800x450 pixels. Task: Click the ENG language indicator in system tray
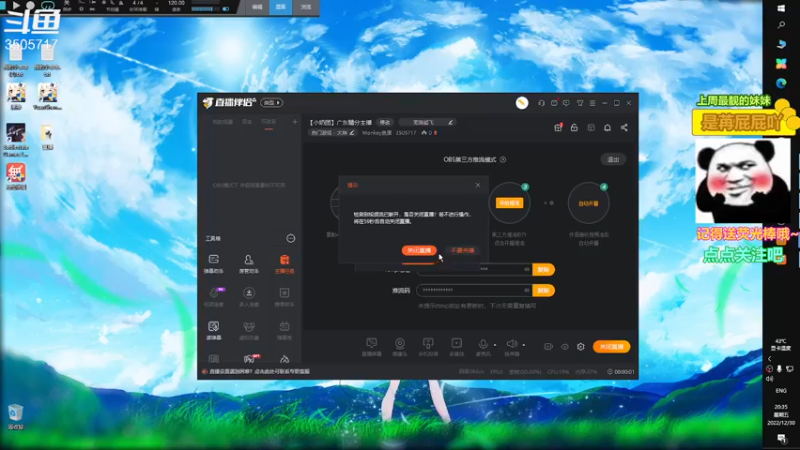pos(781,391)
